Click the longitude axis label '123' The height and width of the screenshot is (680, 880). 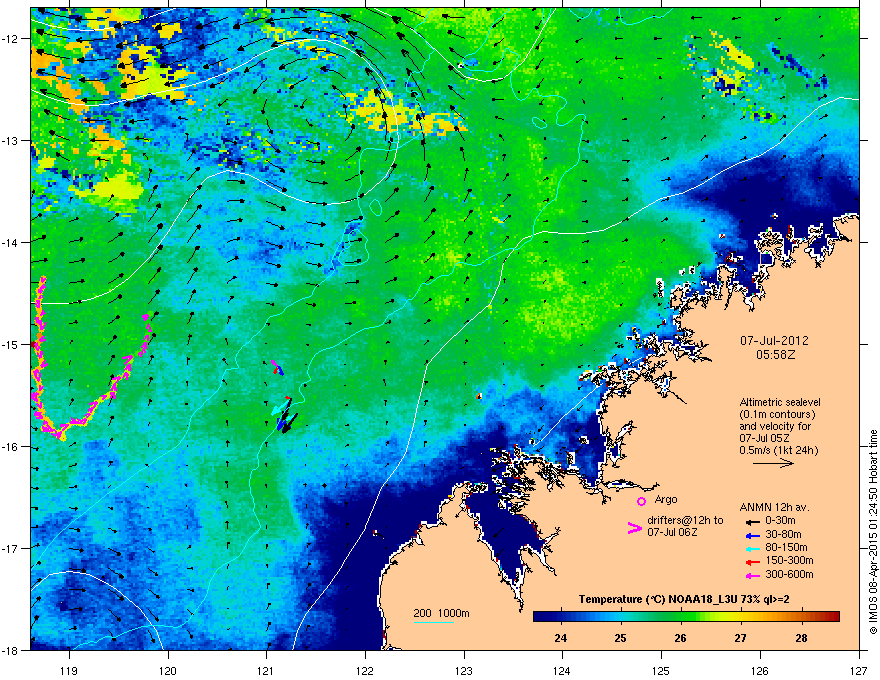[x=464, y=670]
